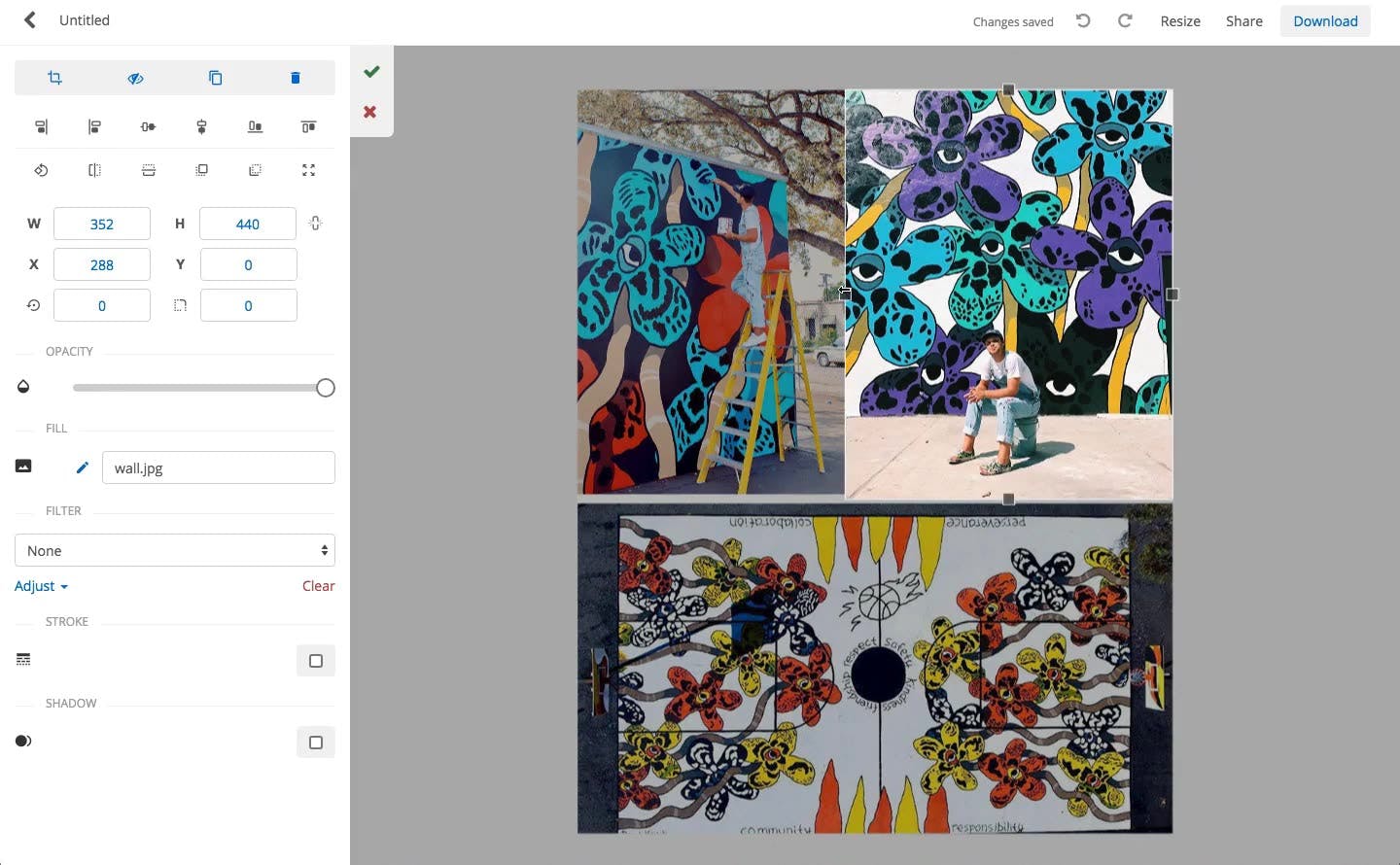The image size is (1400, 865).
Task: Click the opacity droplet icon
Action: tap(23, 387)
